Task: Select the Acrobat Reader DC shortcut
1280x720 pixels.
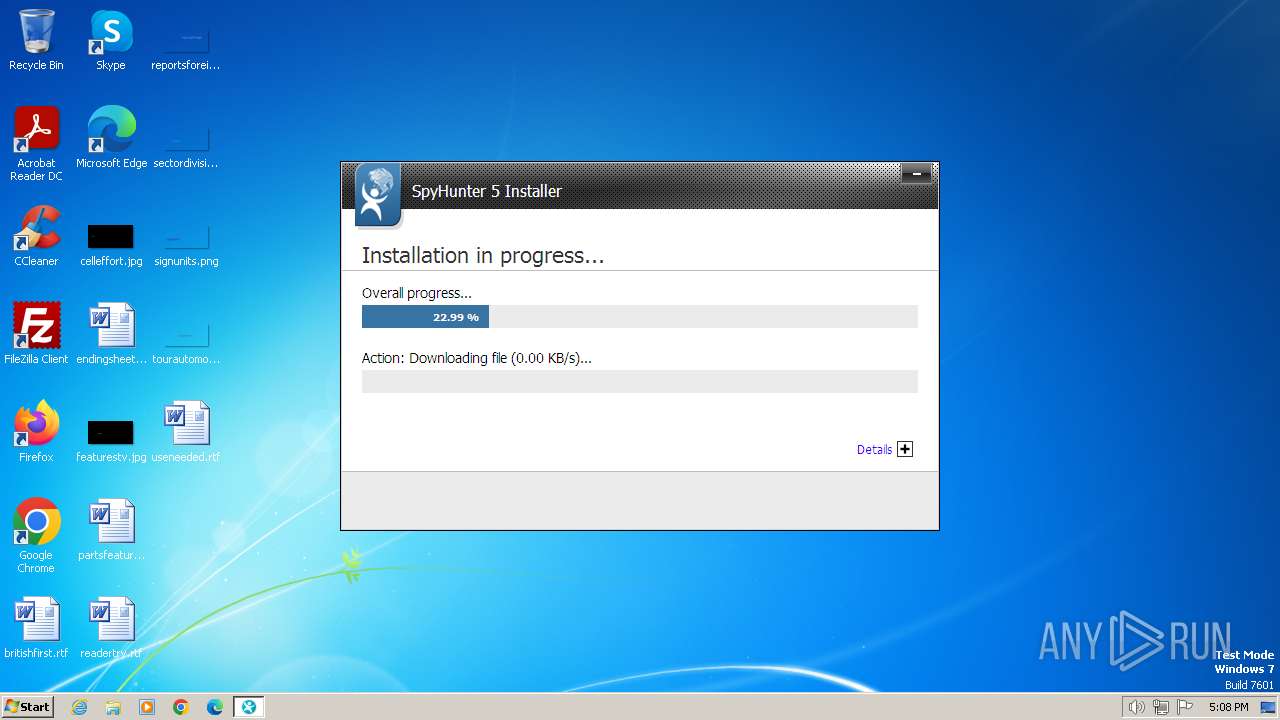Action: coord(36,144)
